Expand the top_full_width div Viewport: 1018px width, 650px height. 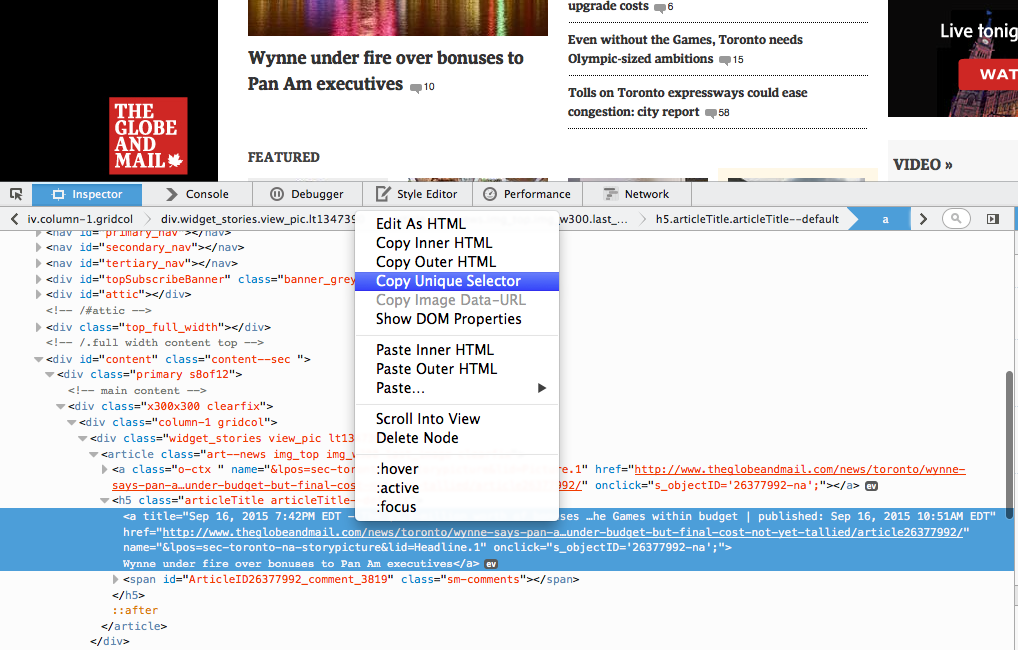pyautogui.click(x=38, y=327)
